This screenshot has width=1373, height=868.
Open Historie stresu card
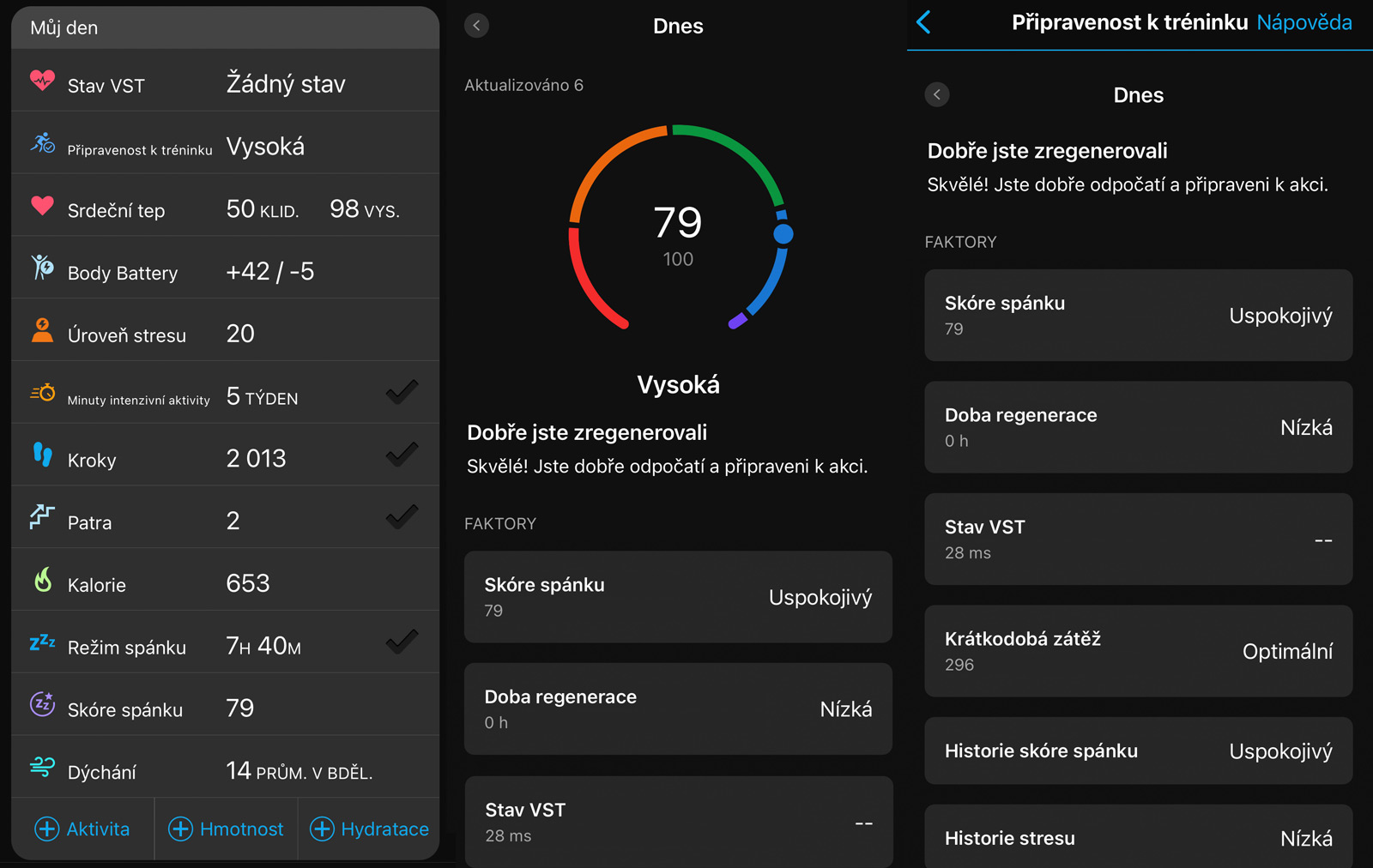(1139, 837)
